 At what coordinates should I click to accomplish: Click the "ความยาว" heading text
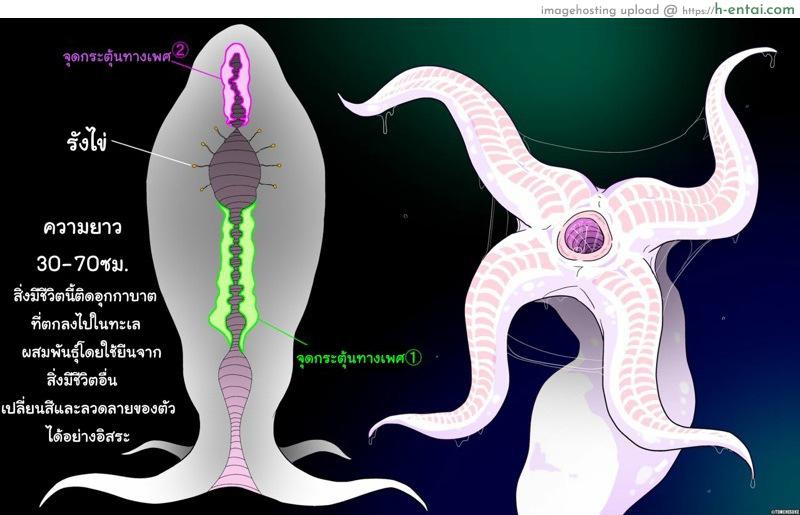pyautogui.click(x=83, y=227)
